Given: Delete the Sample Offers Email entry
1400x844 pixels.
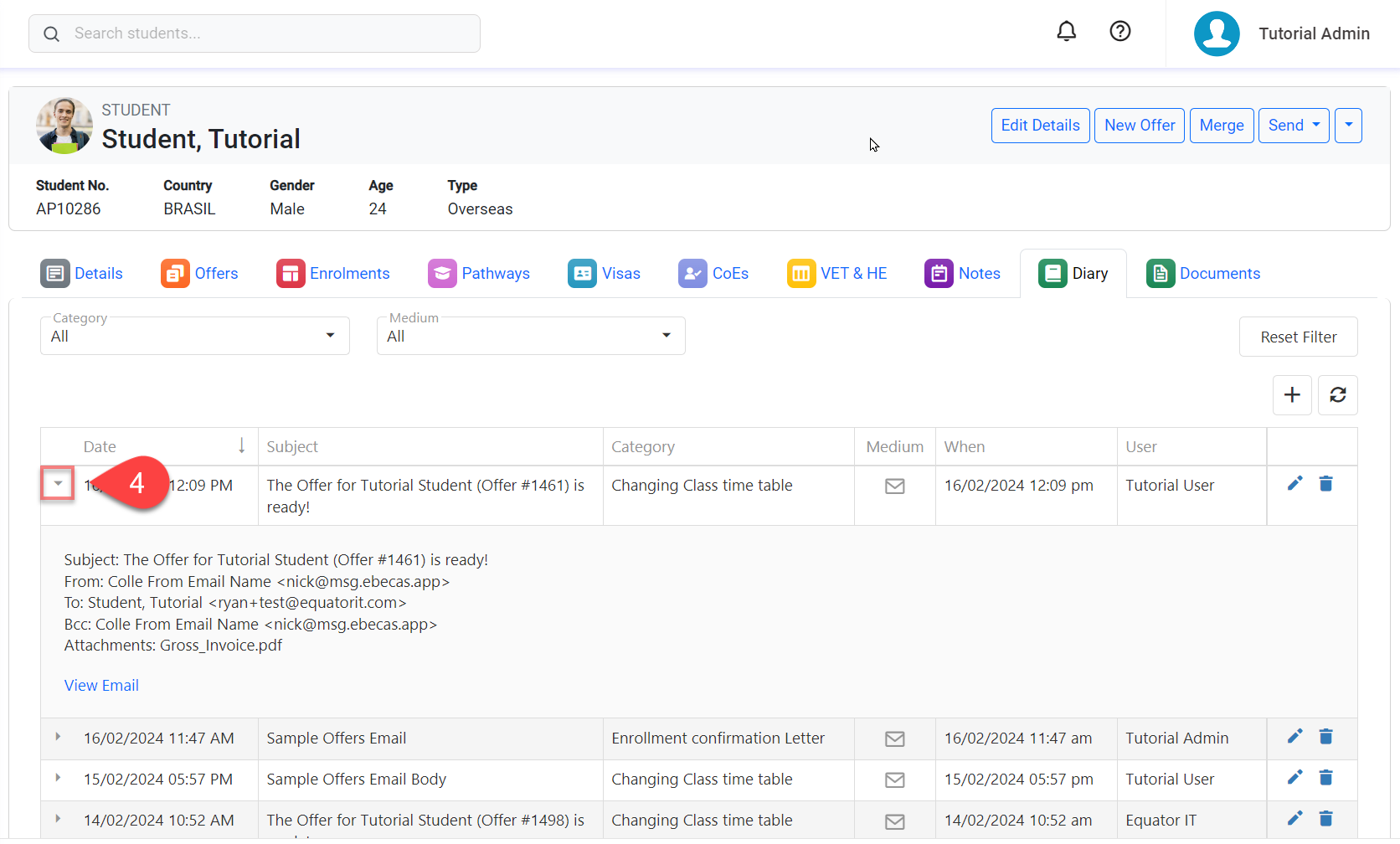Looking at the screenshot, I should tap(1325, 736).
